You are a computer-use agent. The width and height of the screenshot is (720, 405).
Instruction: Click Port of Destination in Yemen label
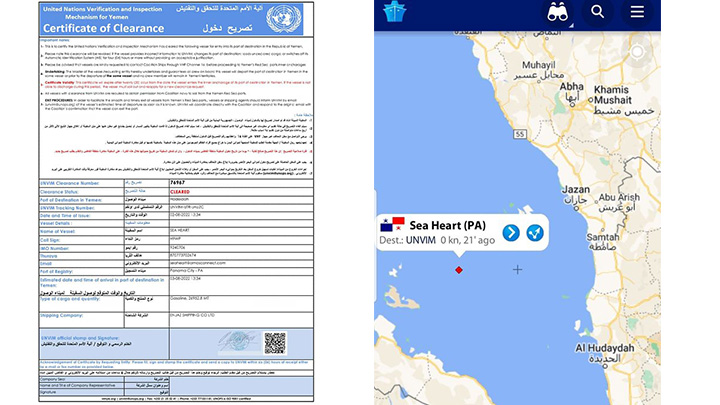coord(71,200)
